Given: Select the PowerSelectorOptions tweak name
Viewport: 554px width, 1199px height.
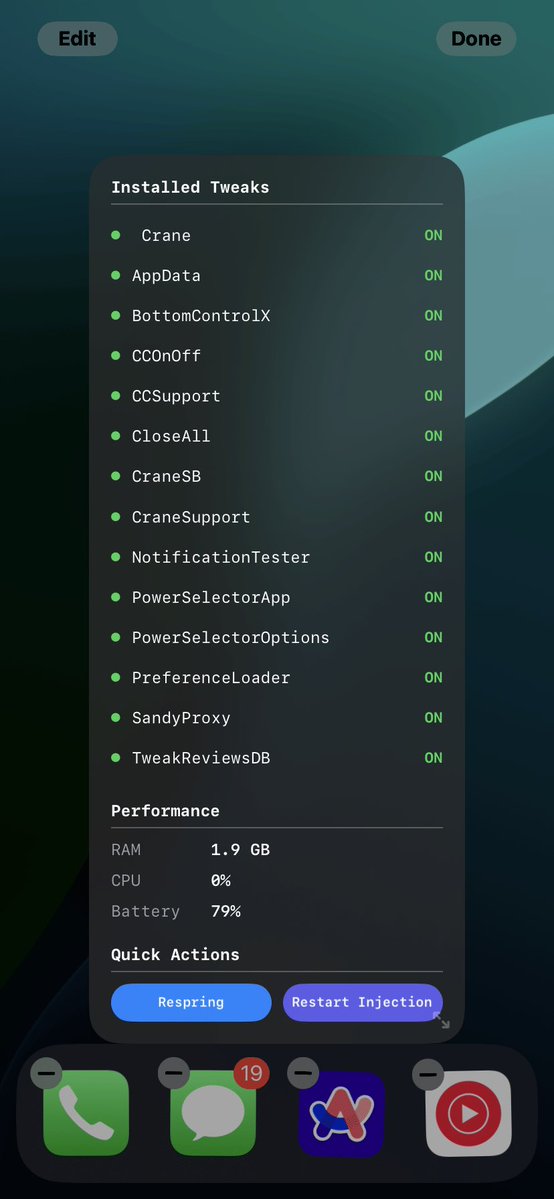Looking at the screenshot, I should [x=230, y=638].
